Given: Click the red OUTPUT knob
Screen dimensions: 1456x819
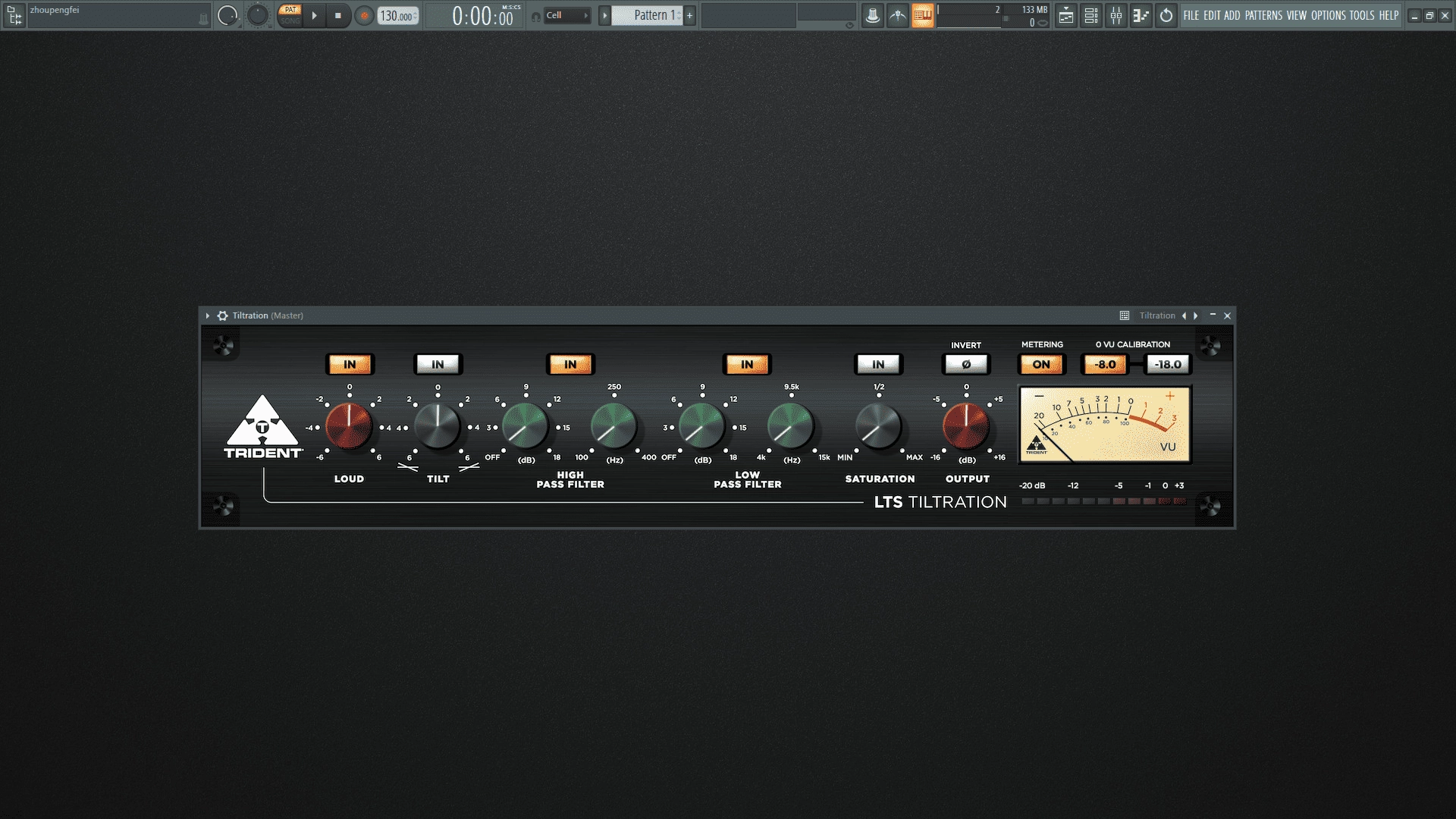Looking at the screenshot, I should [x=966, y=426].
